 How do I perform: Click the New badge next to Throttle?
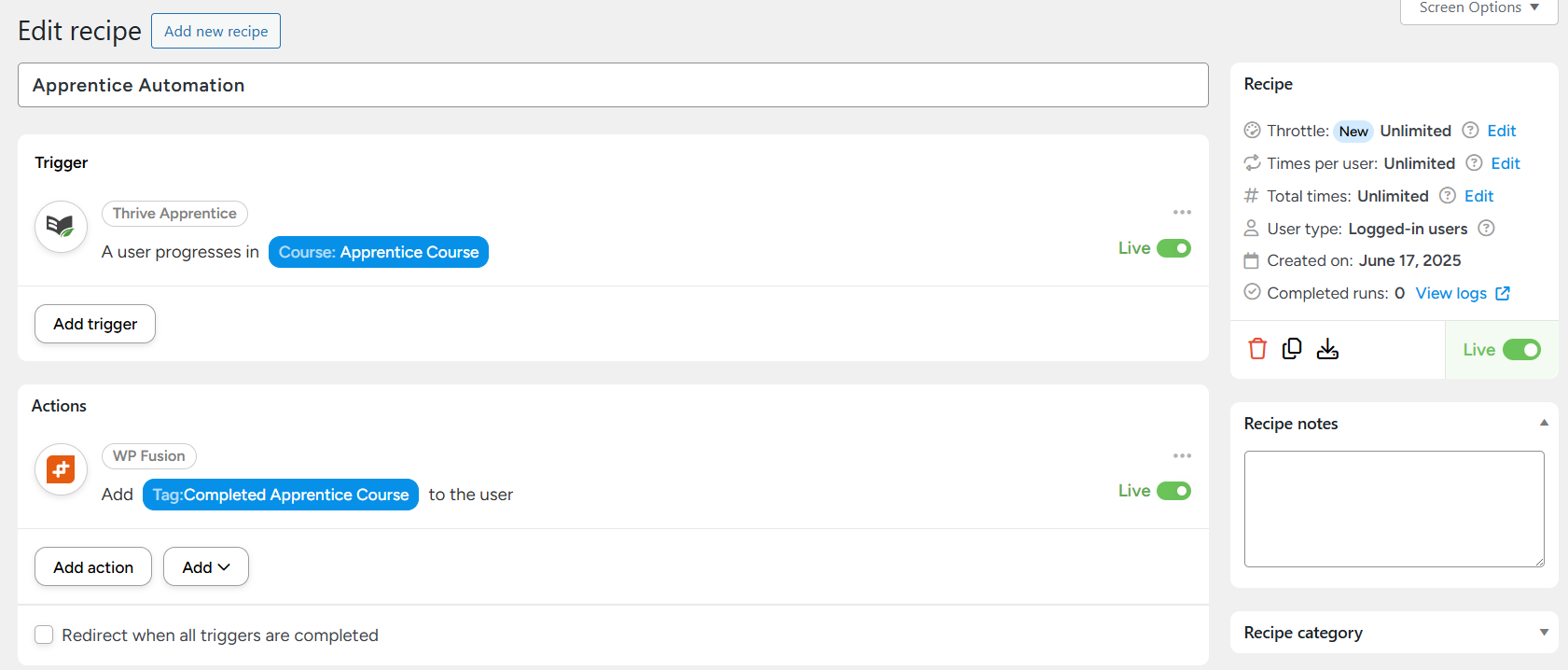point(1353,131)
